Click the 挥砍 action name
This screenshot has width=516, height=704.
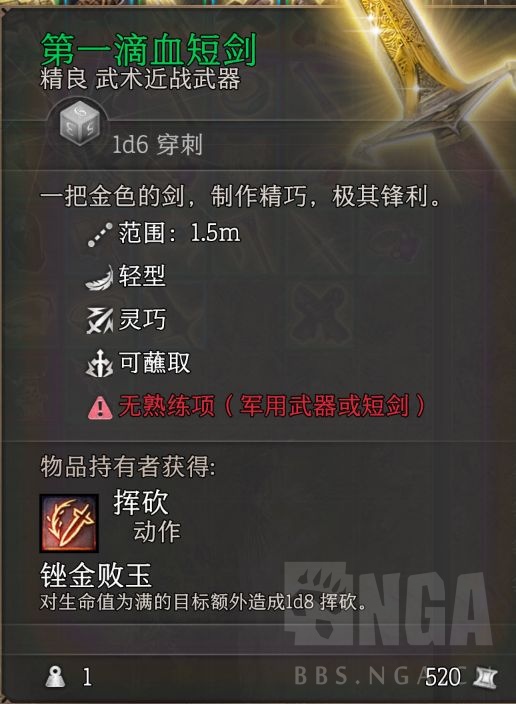click(141, 502)
